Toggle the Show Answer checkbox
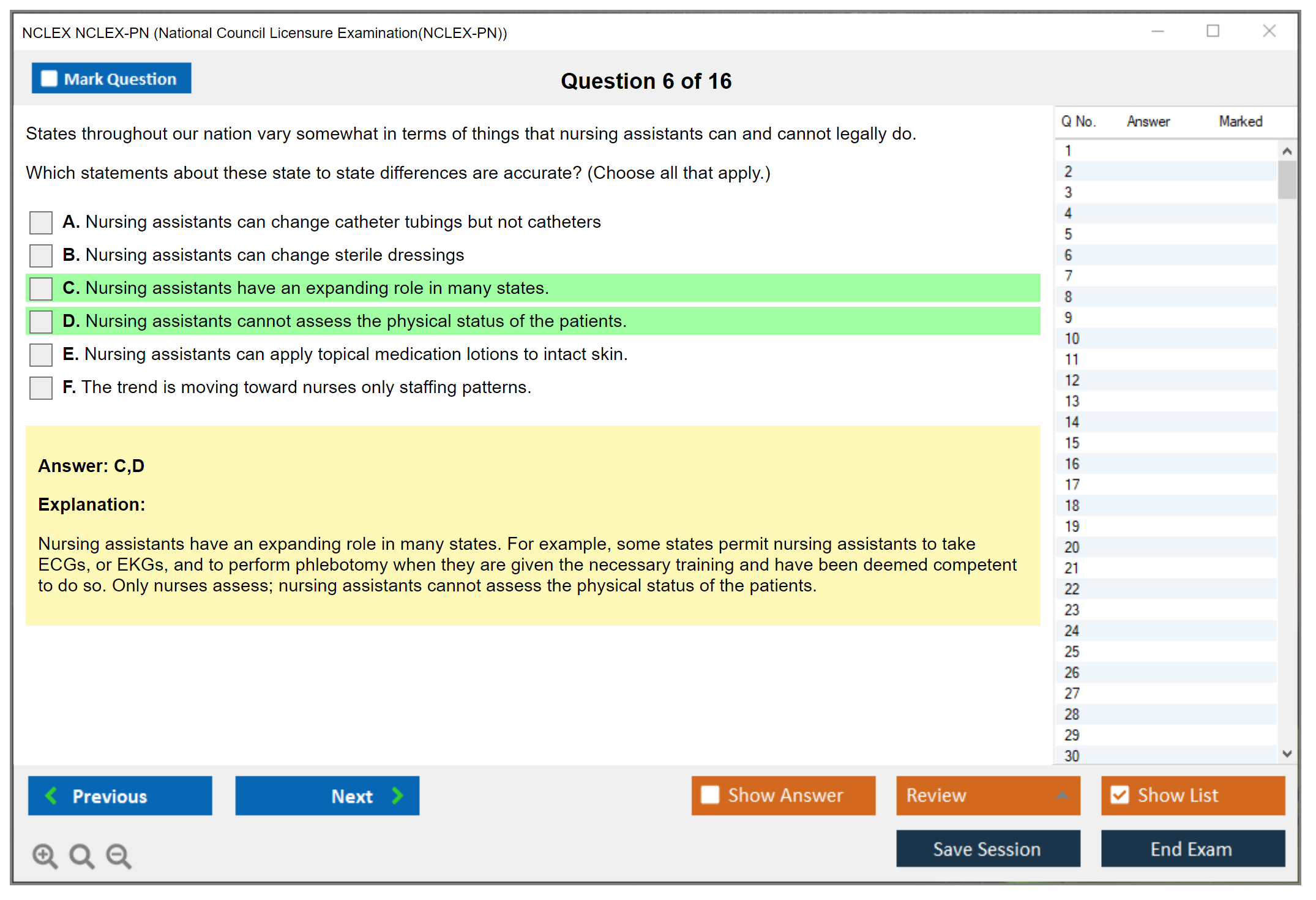The width and height of the screenshot is (1316, 900). point(710,795)
